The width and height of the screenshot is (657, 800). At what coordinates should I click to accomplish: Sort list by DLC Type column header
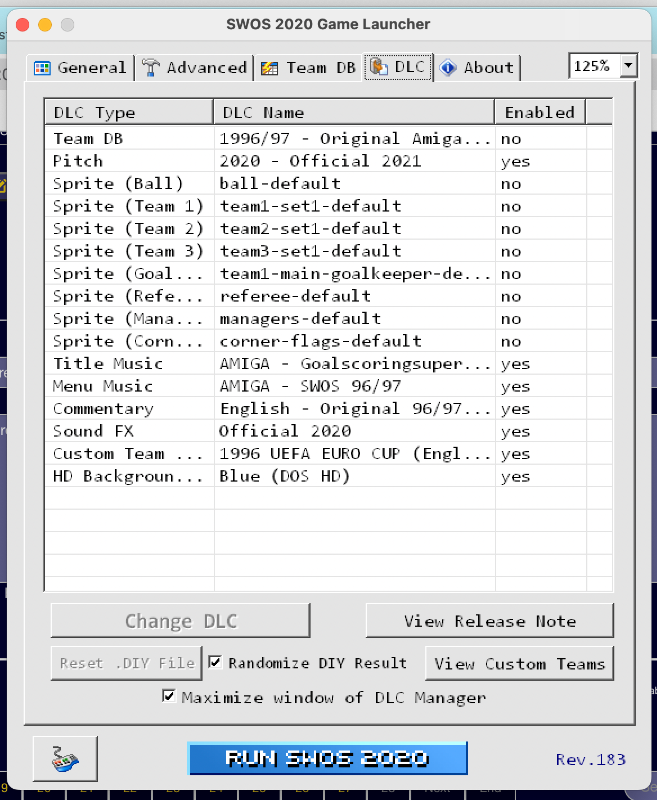(x=128, y=112)
